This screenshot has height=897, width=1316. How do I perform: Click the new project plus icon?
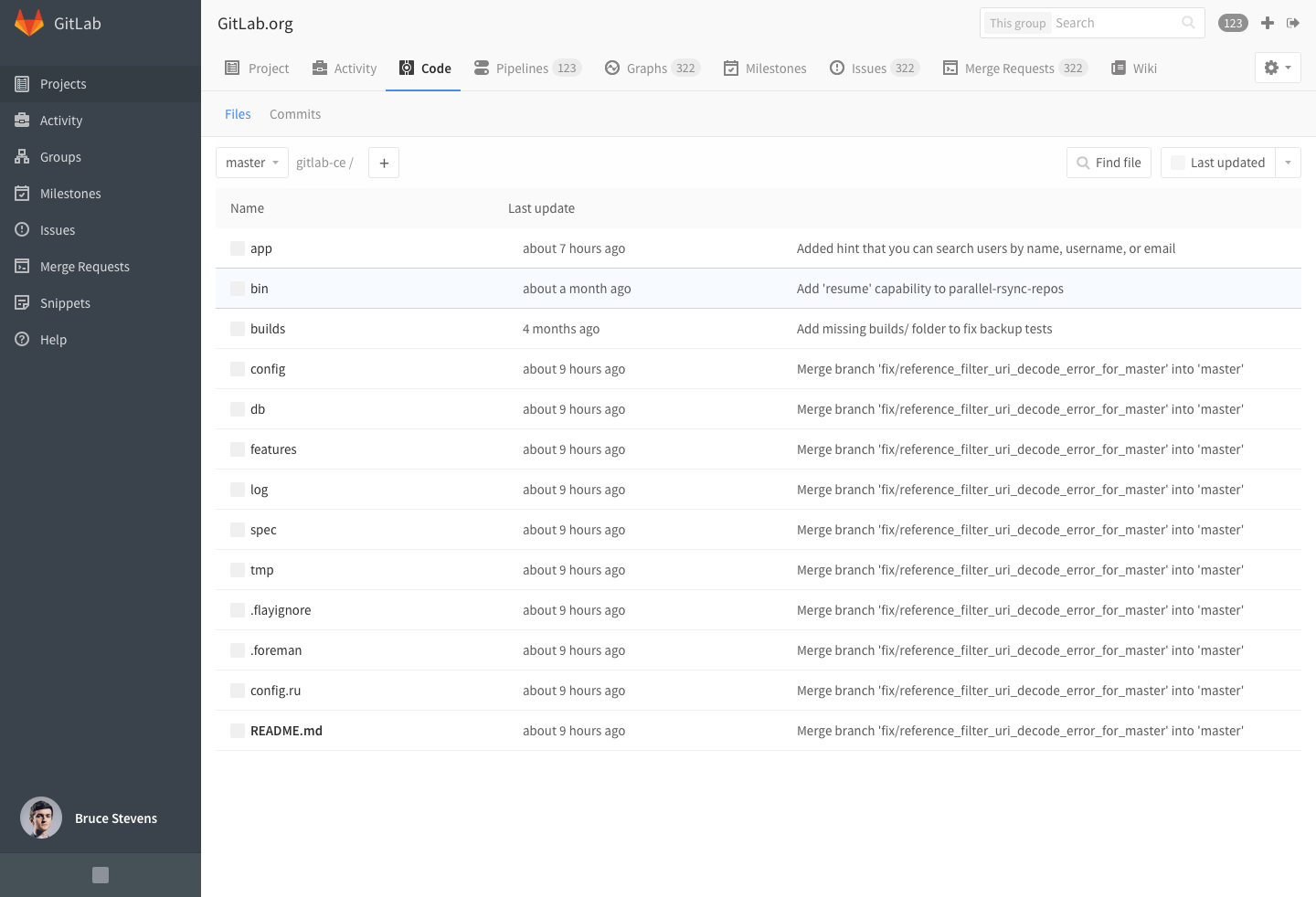pyautogui.click(x=1267, y=23)
